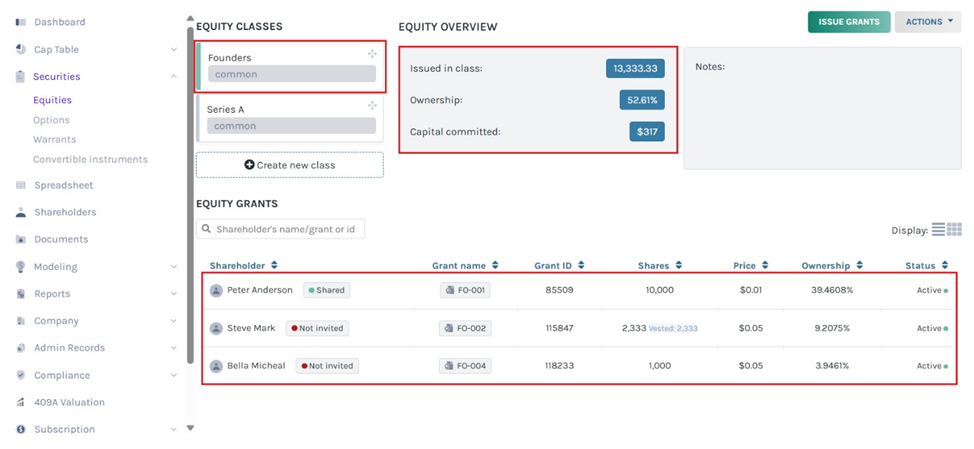Switch to grid display view icon
The height and width of the screenshot is (449, 974).
coord(955,229)
